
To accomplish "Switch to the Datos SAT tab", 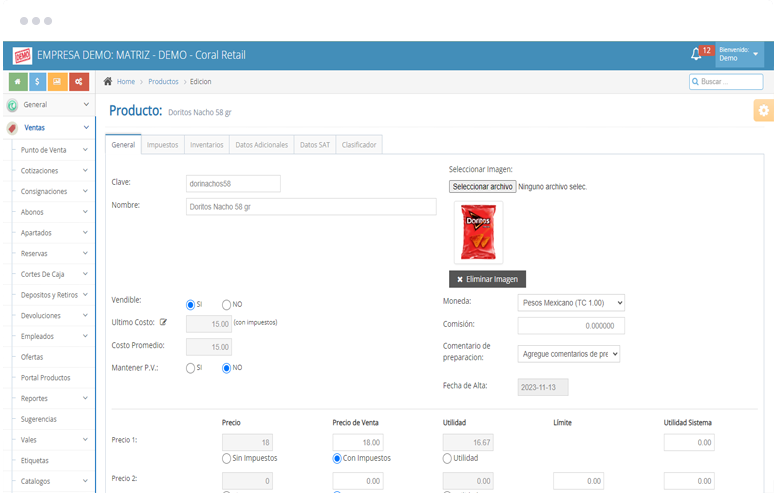I will click(315, 145).
